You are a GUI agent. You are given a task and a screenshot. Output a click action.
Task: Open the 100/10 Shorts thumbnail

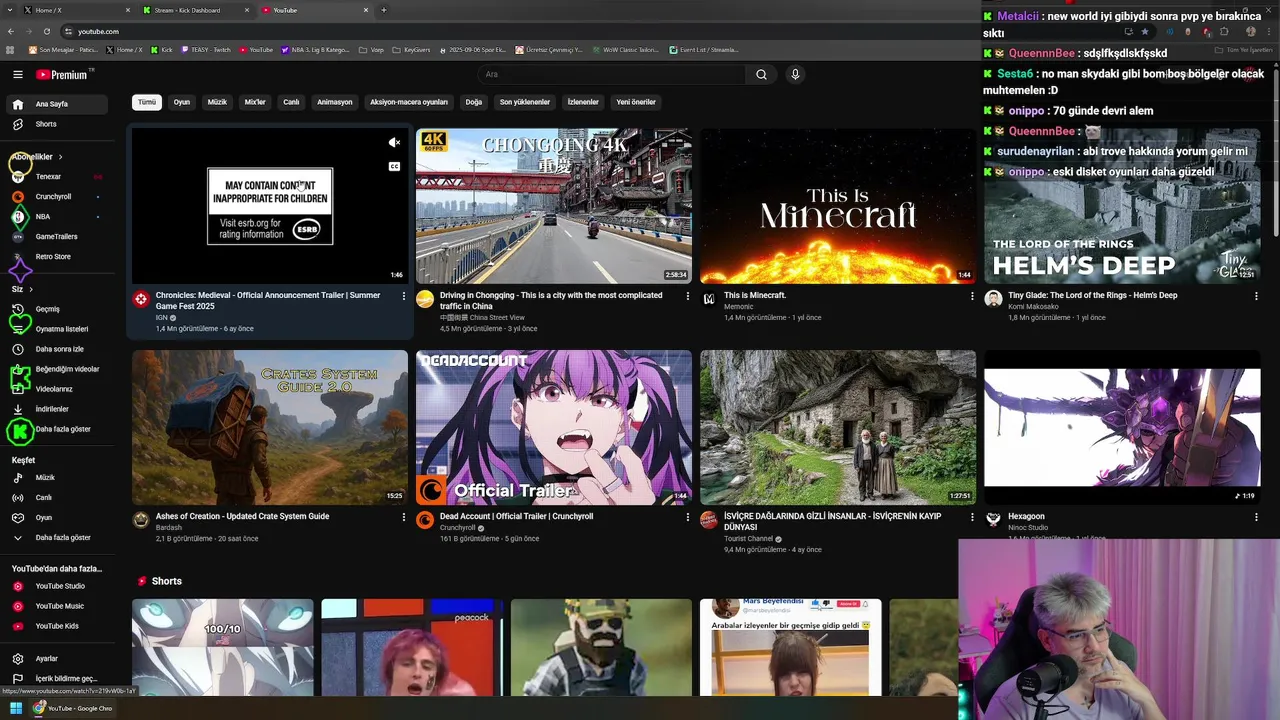click(x=222, y=647)
